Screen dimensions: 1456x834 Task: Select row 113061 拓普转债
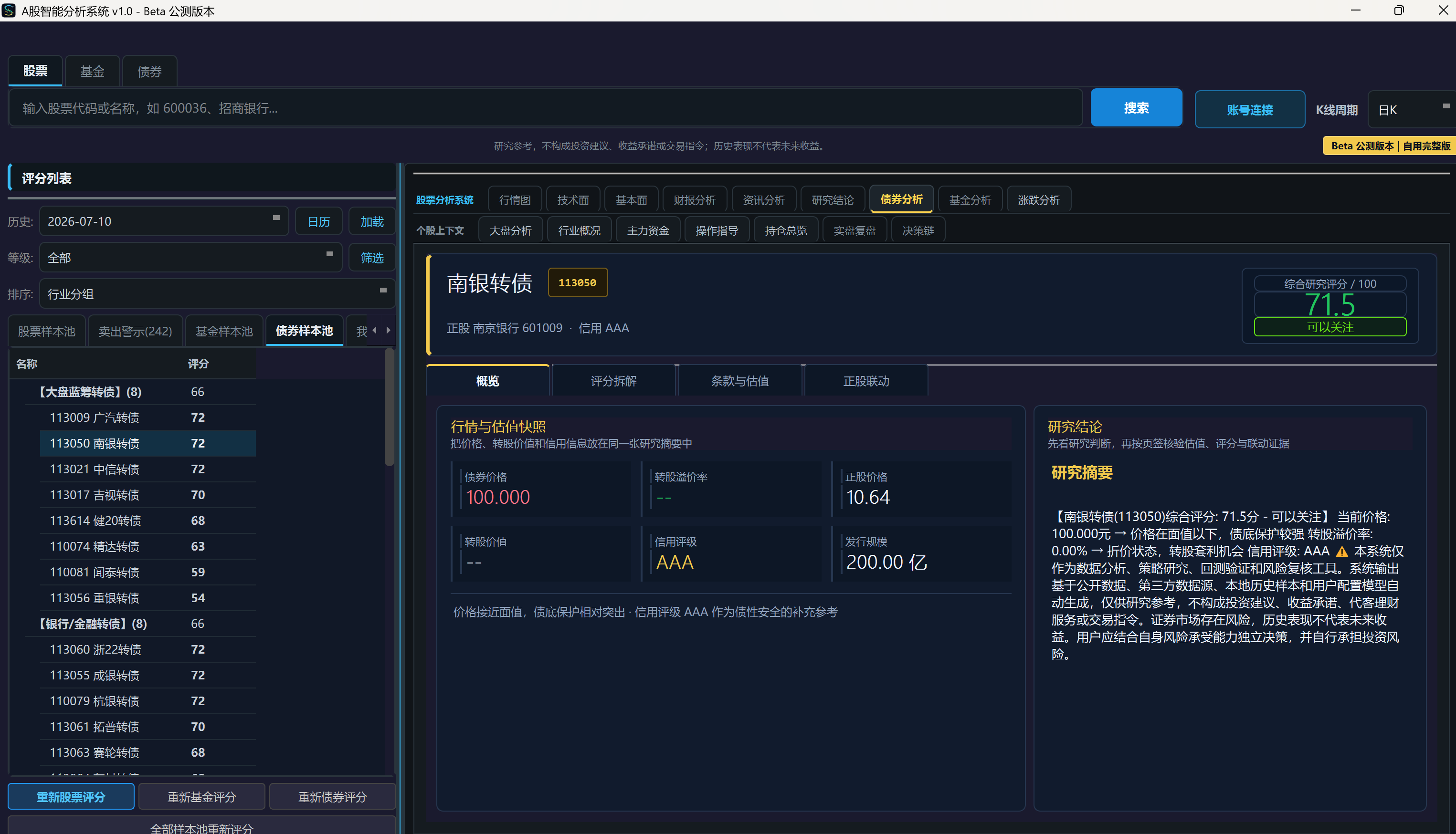tap(148, 727)
